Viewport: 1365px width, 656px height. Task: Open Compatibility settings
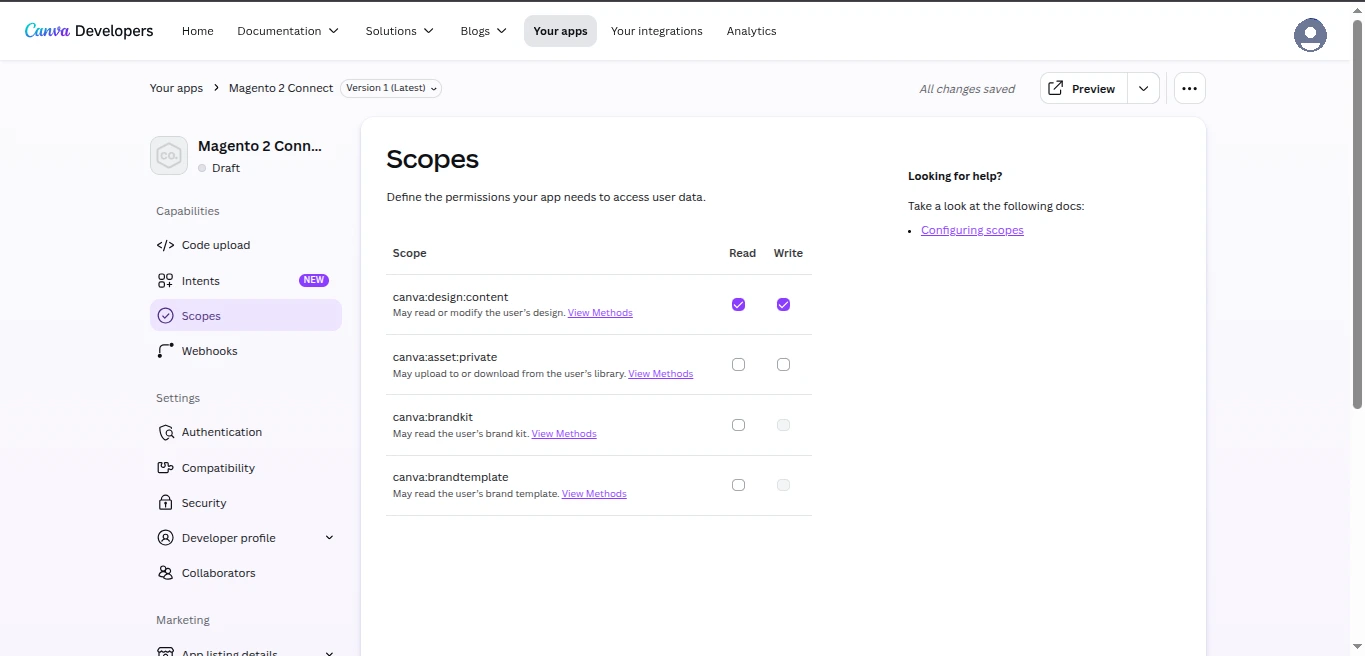pyautogui.click(x=246, y=468)
